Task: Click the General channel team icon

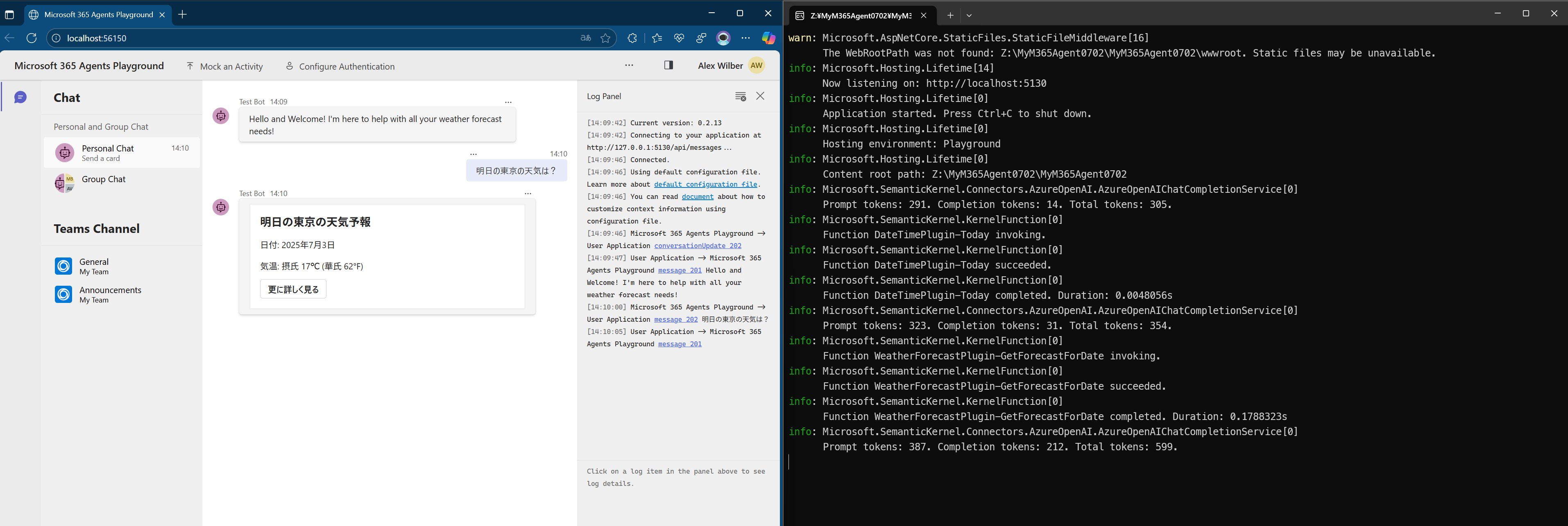Action: [x=63, y=266]
